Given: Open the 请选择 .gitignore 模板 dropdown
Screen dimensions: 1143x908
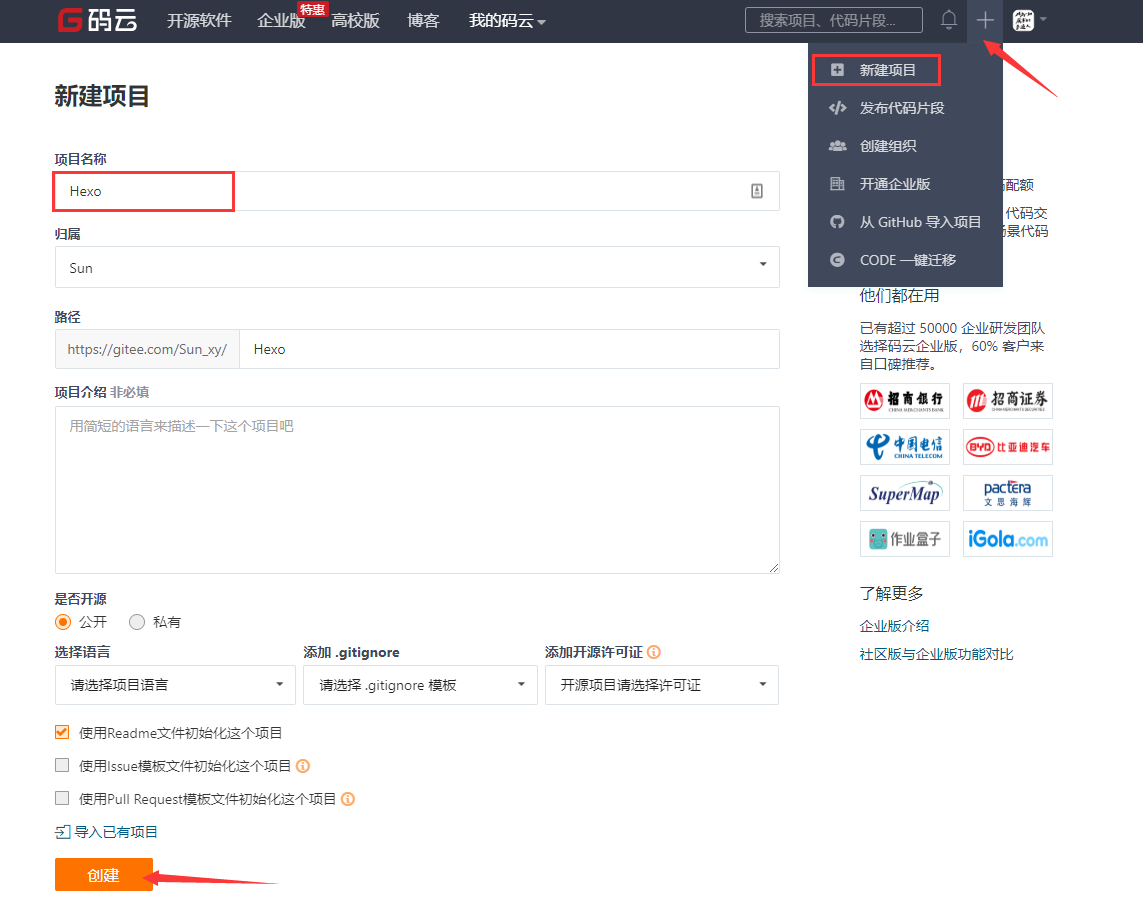Looking at the screenshot, I should pos(420,685).
